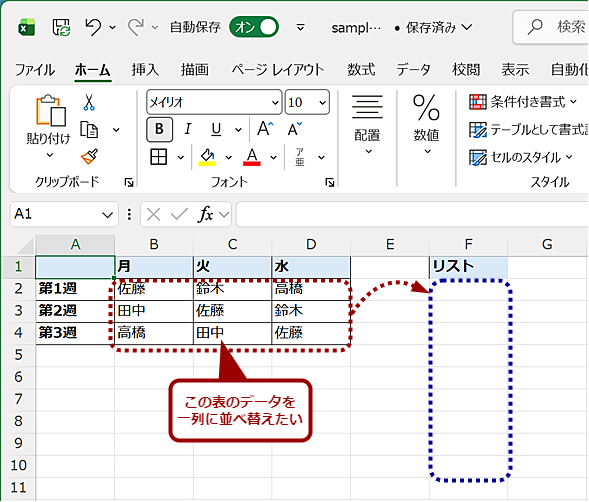Toggle Bold formatting button
Screen dimensions: 589x502
[160, 129]
